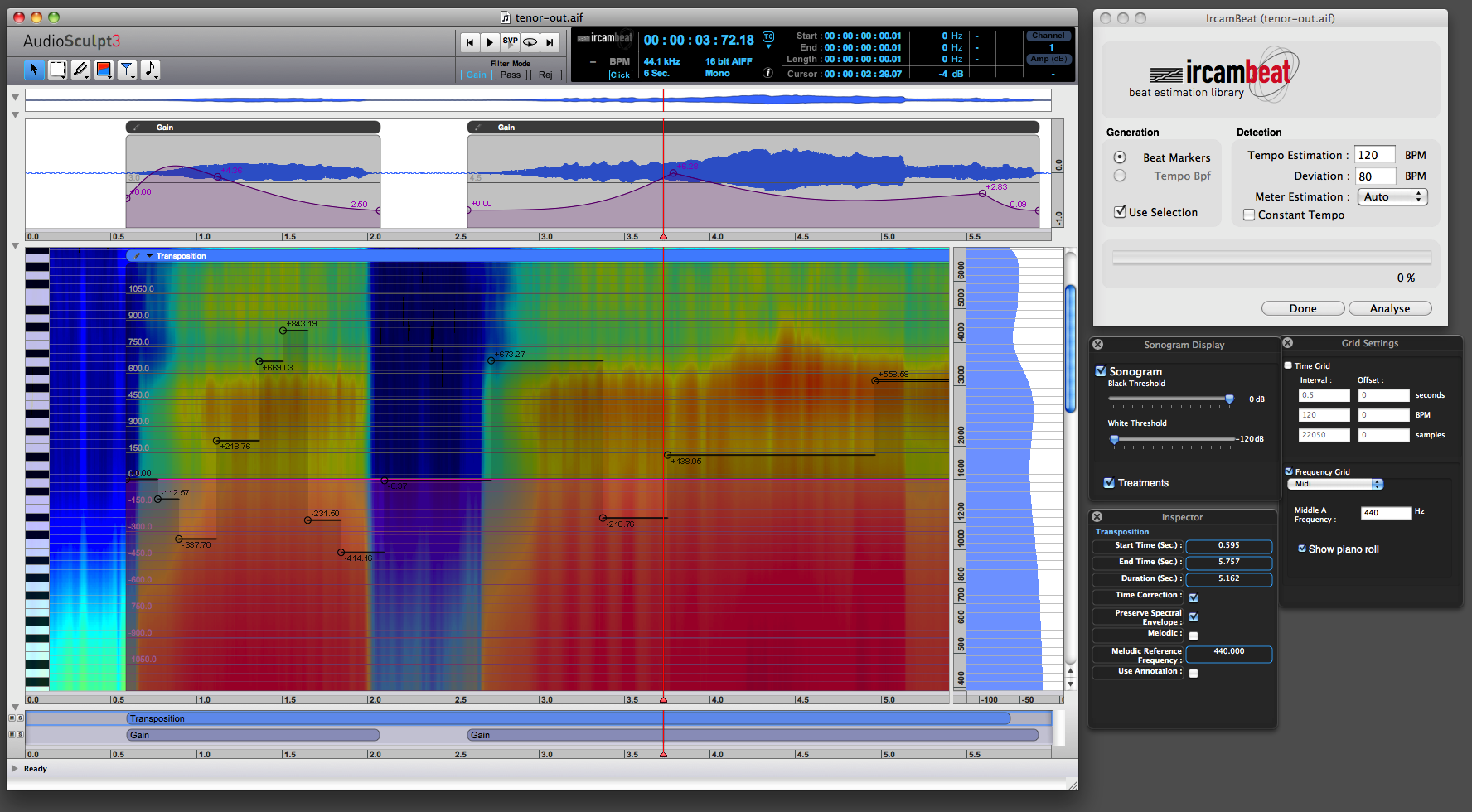Image resolution: width=1472 pixels, height=812 pixels.
Task: Click the ircambeat logo in transport display
Action: coord(605,38)
